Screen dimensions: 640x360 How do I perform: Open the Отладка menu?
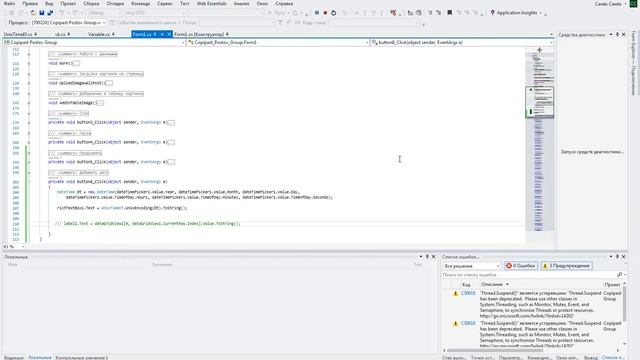click(115, 3)
